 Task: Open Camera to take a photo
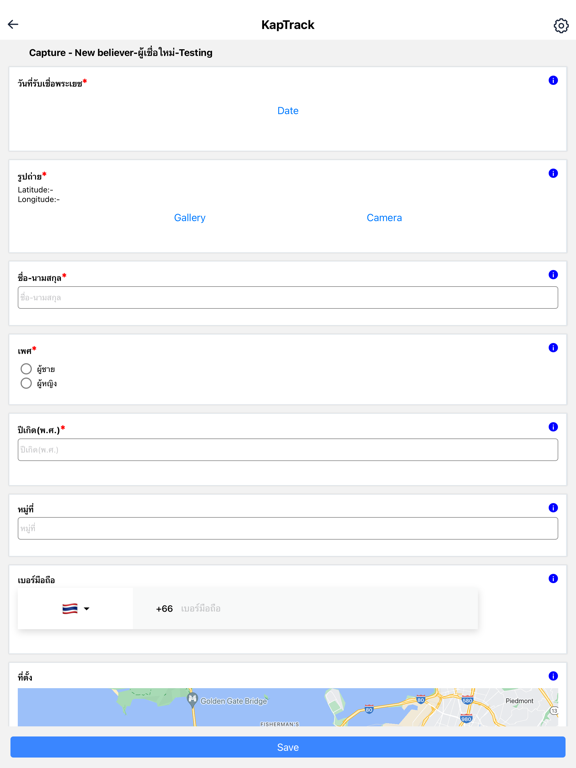coord(384,218)
